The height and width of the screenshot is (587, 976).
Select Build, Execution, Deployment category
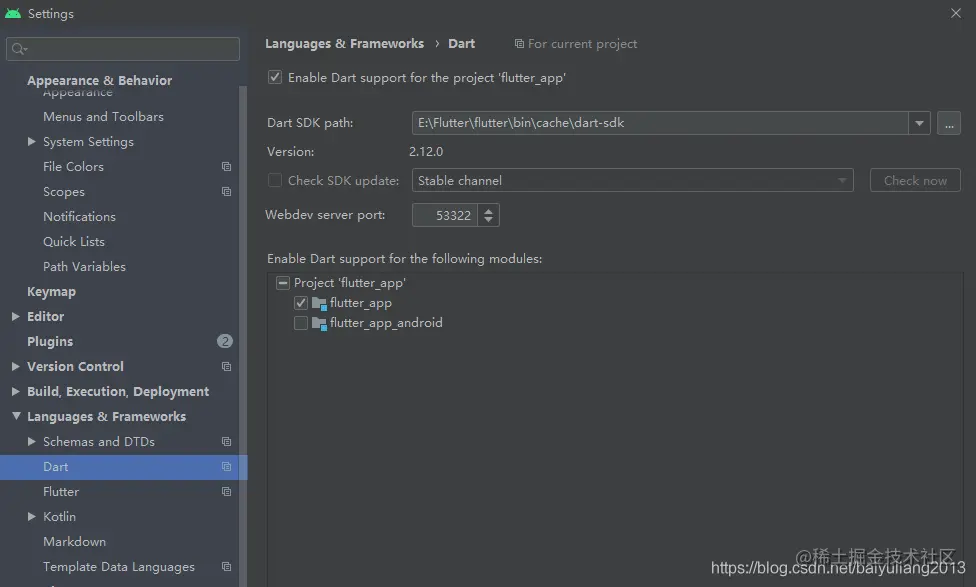(x=118, y=392)
